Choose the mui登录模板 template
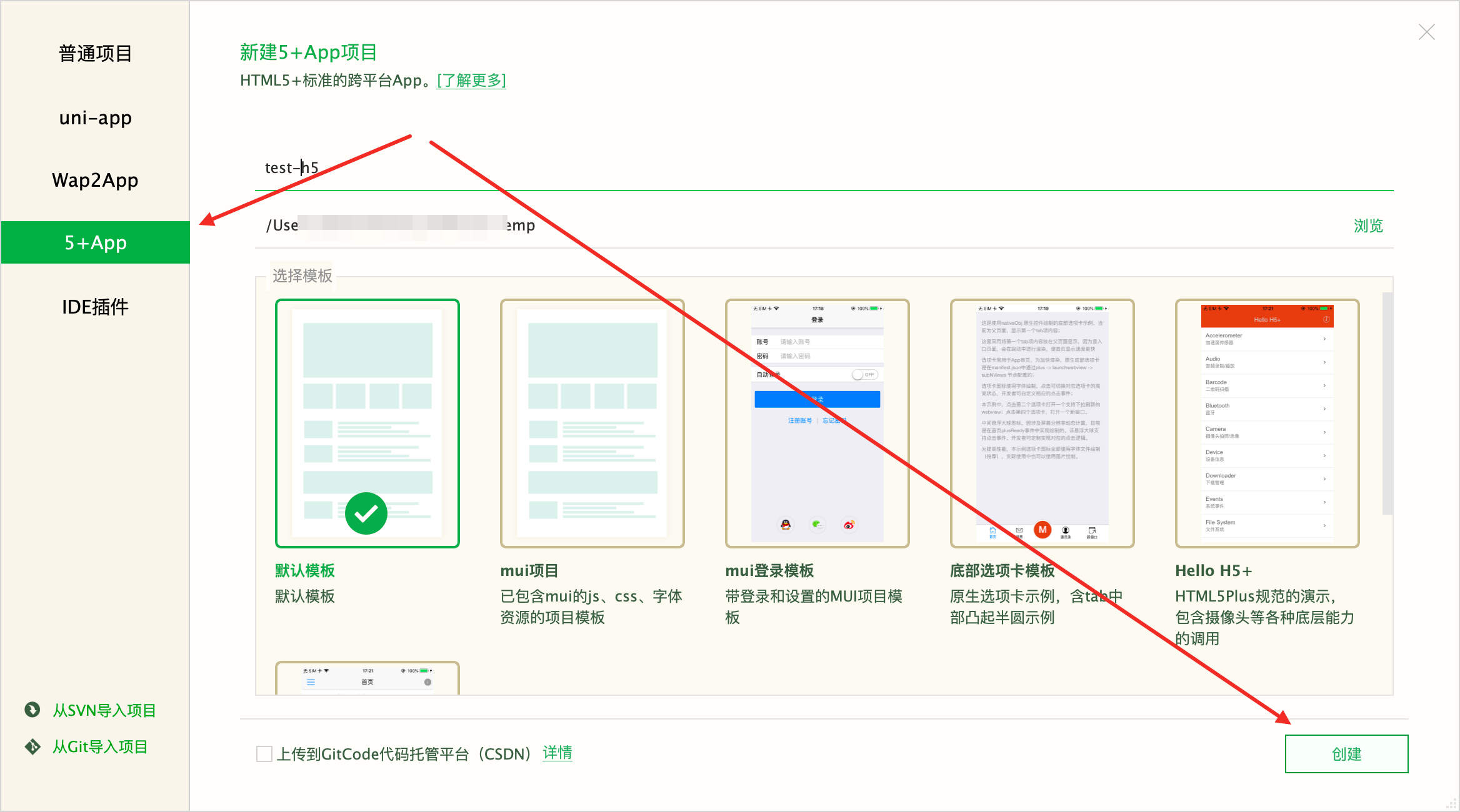The height and width of the screenshot is (812, 1460). (817, 423)
